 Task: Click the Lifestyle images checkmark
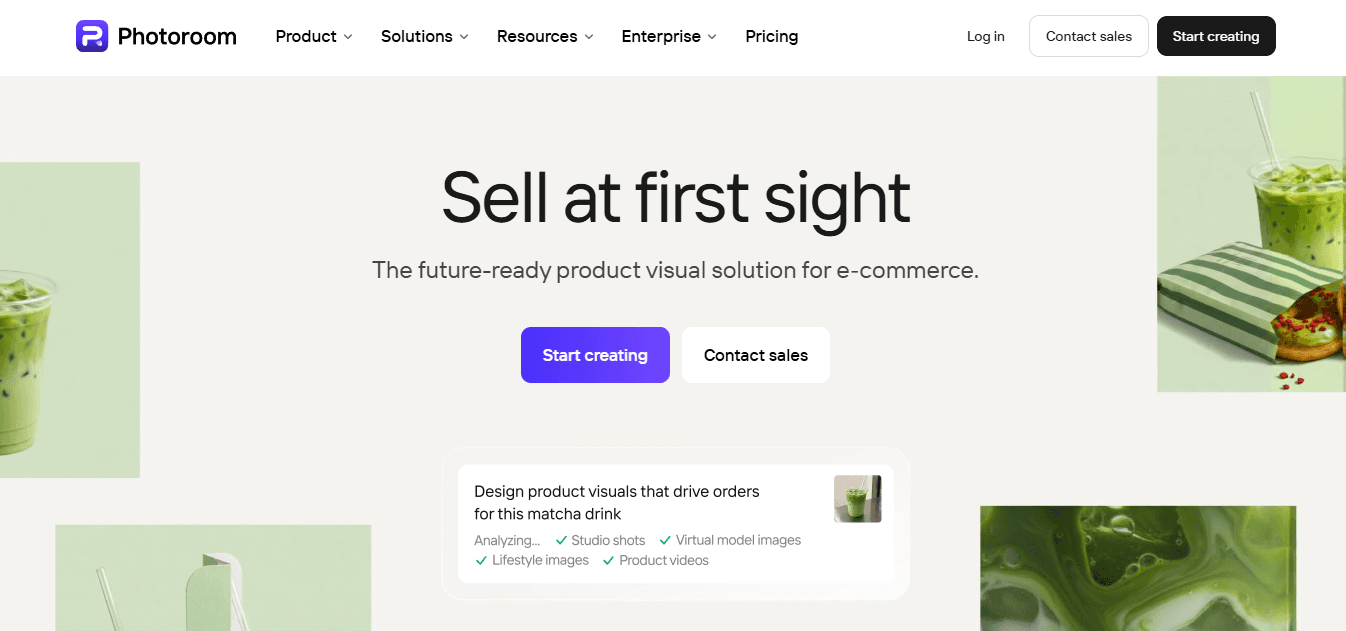point(482,560)
